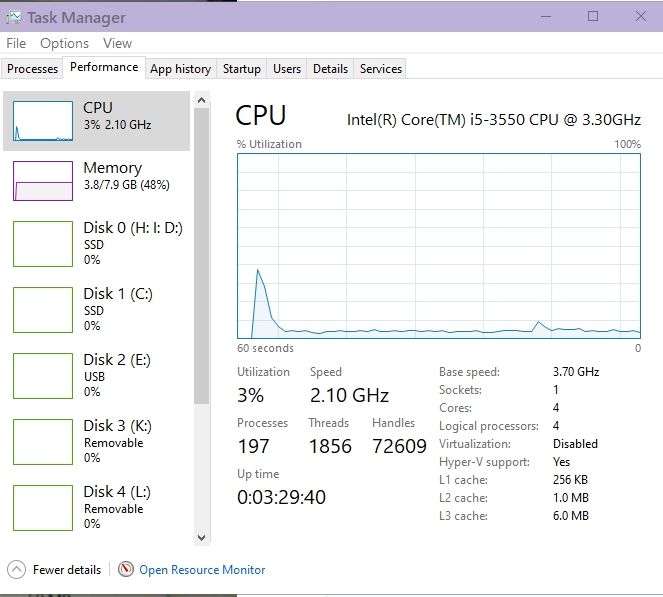Switch to the Services tab
Viewport: 663px width, 597px height.
point(380,69)
